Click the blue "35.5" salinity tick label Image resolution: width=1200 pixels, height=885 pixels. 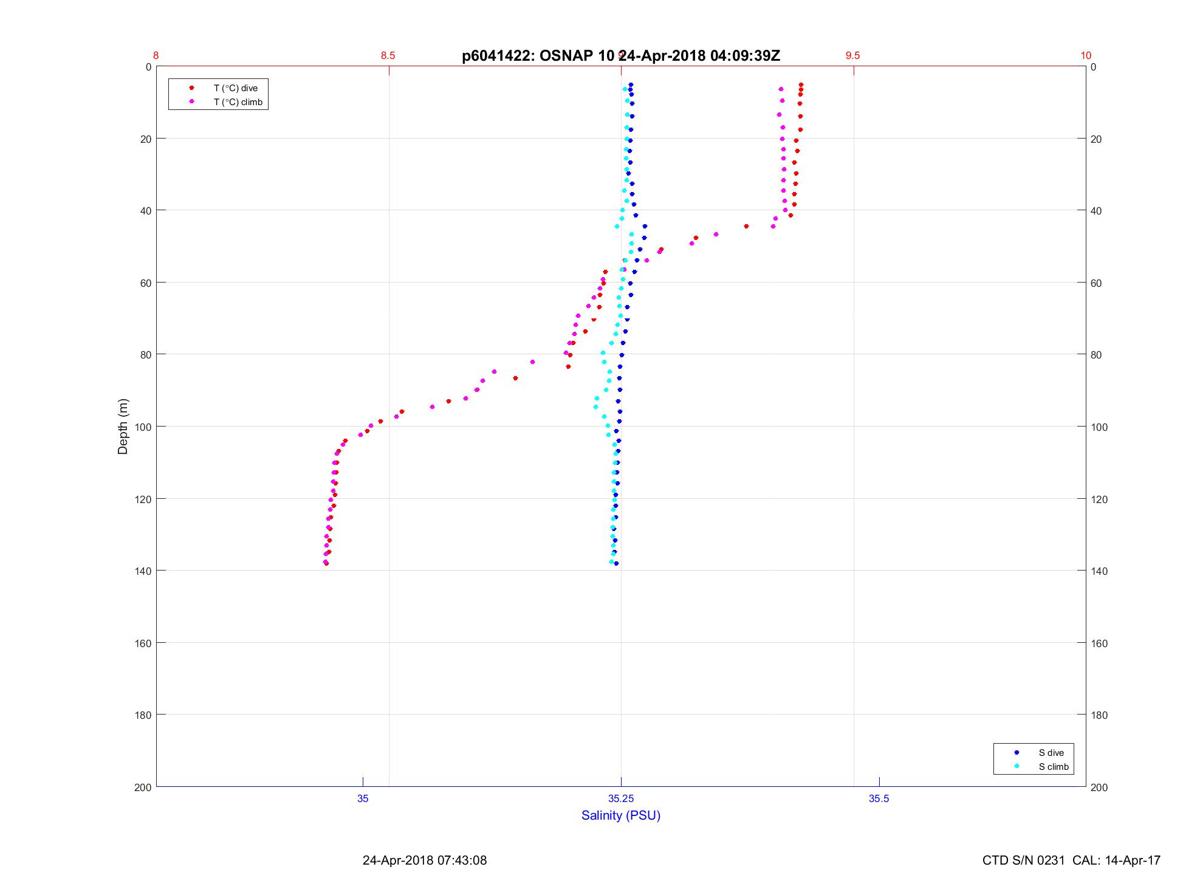pos(879,798)
